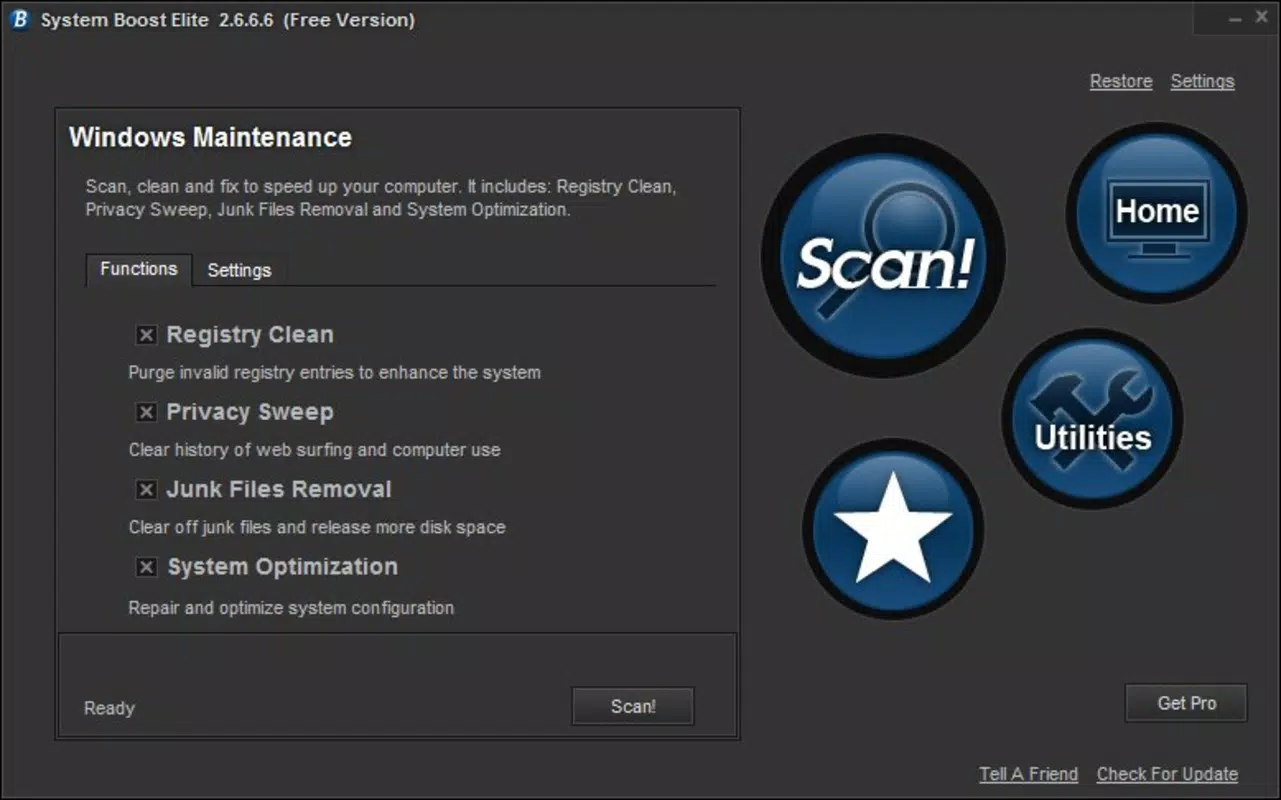This screenshot has height=800, width=1281.
Task: Click the Get Pro button
Action: (1186, 703)
